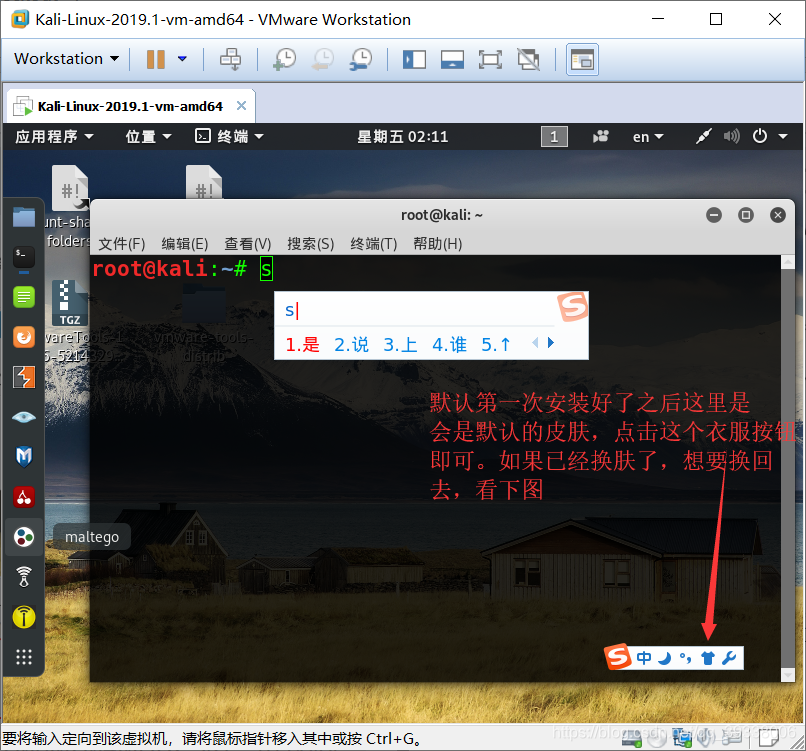Open the 位置 places menu
This screenshot has width=806, height=751.
[148, 137]
